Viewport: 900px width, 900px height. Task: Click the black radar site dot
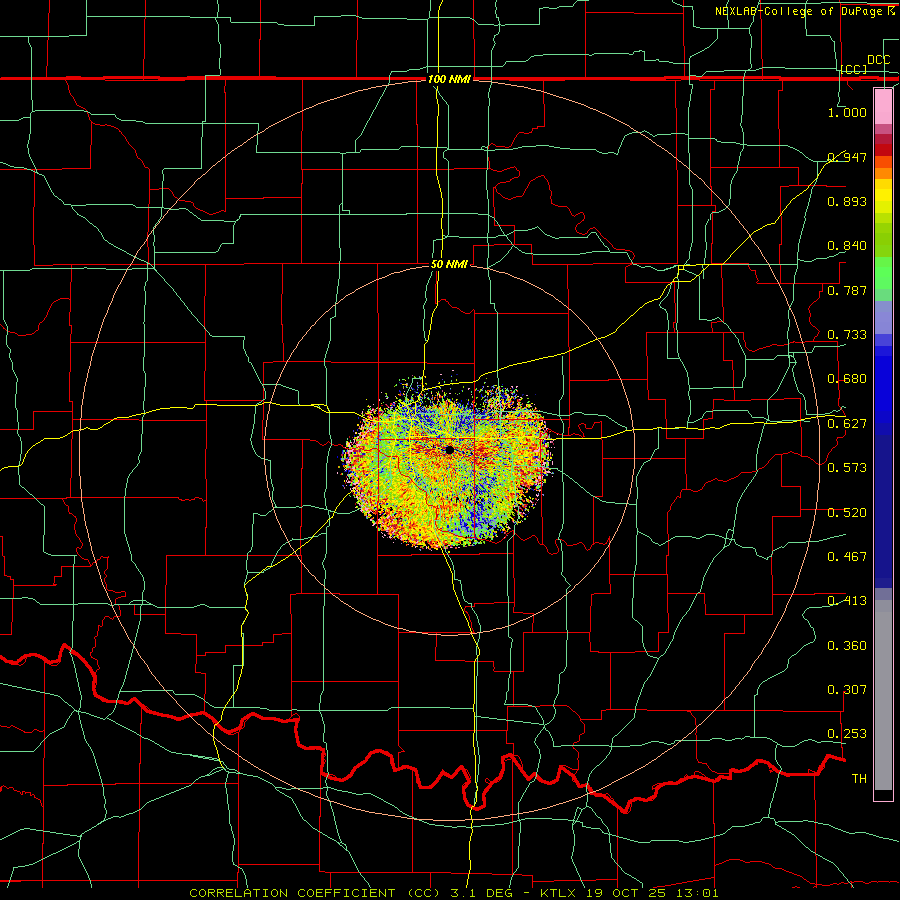(449, 450)
